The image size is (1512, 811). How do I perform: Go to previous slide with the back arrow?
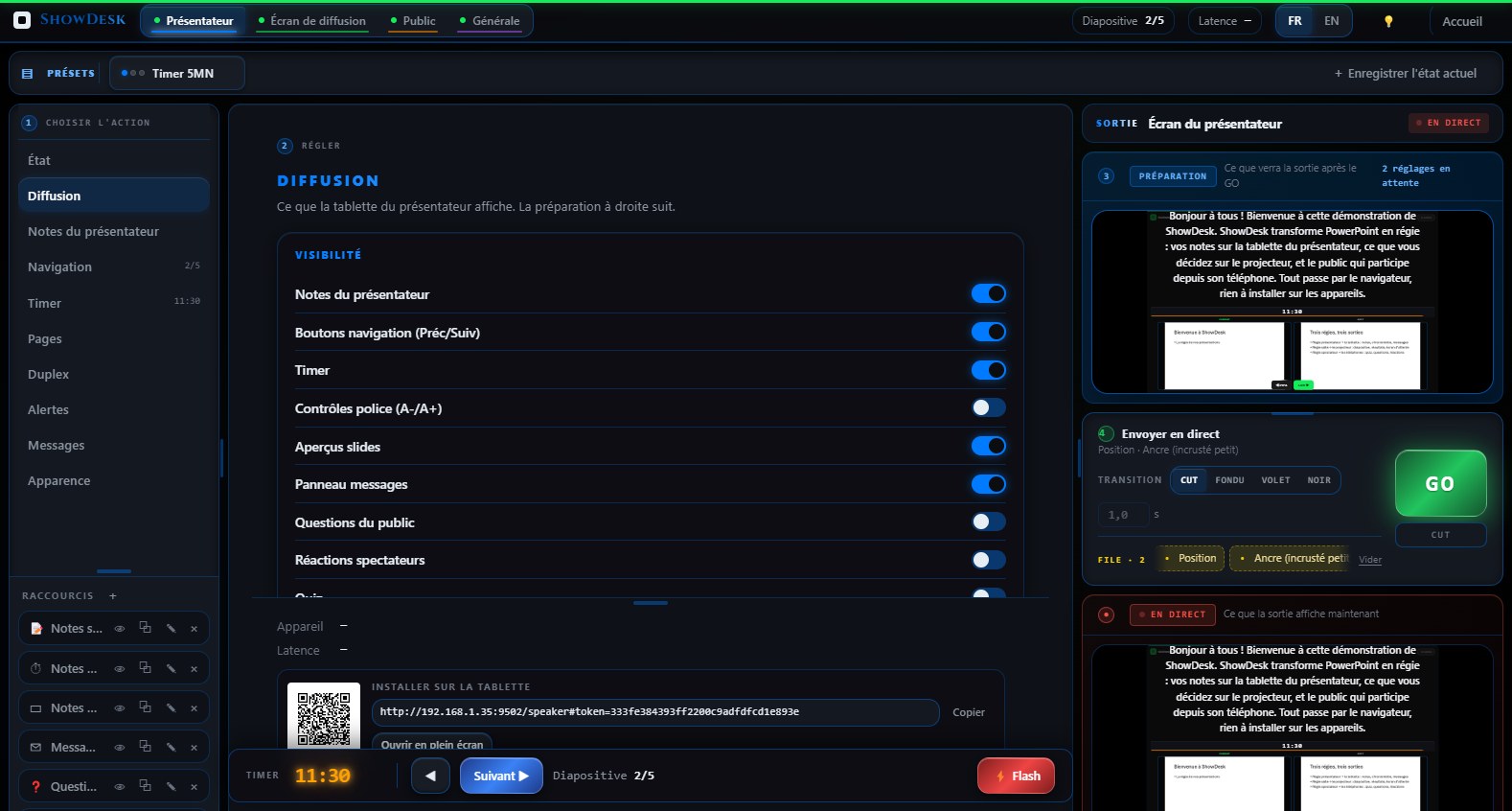430,776
